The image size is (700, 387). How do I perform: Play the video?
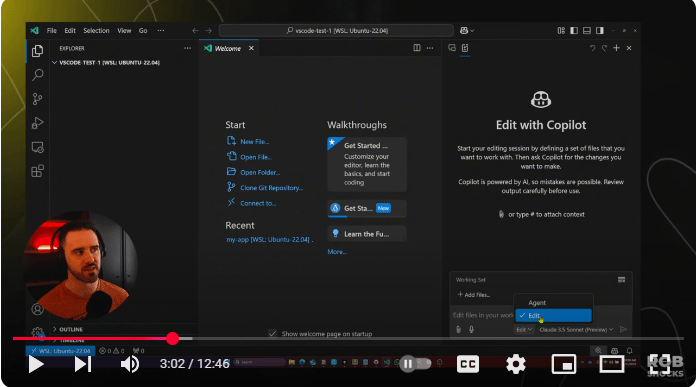click(36, 364)
